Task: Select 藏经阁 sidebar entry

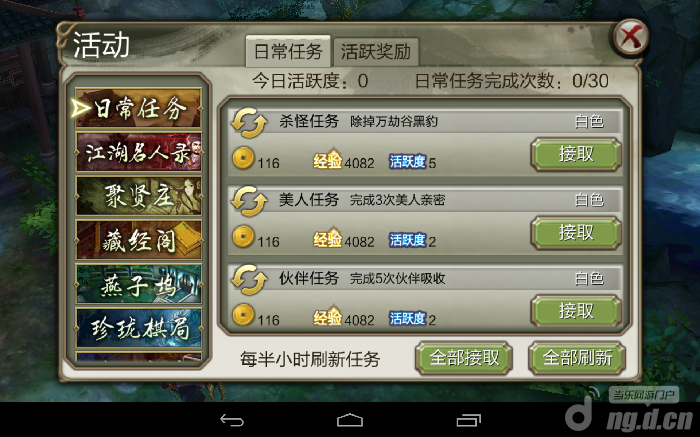Action: click(138, 240)
